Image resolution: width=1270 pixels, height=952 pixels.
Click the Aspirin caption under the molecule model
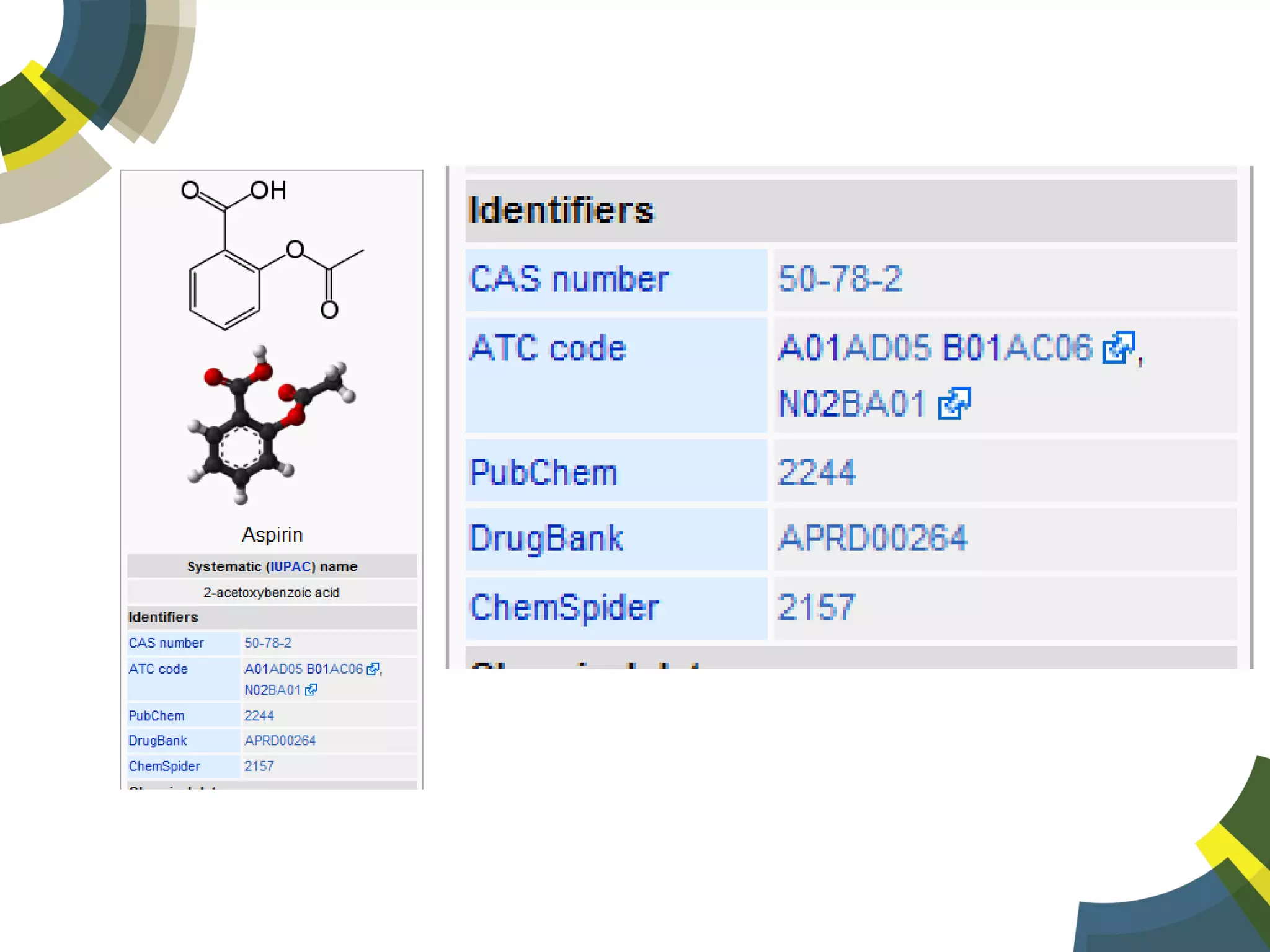tap(272, 534)
